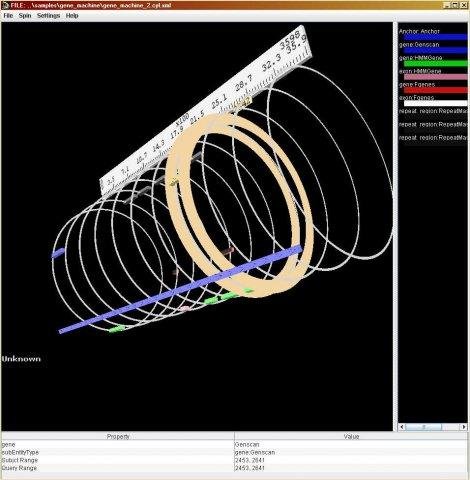Click the green gene:HMMGene legend swatch
Viewport: 470px width, 480px height.
(435, 64)
